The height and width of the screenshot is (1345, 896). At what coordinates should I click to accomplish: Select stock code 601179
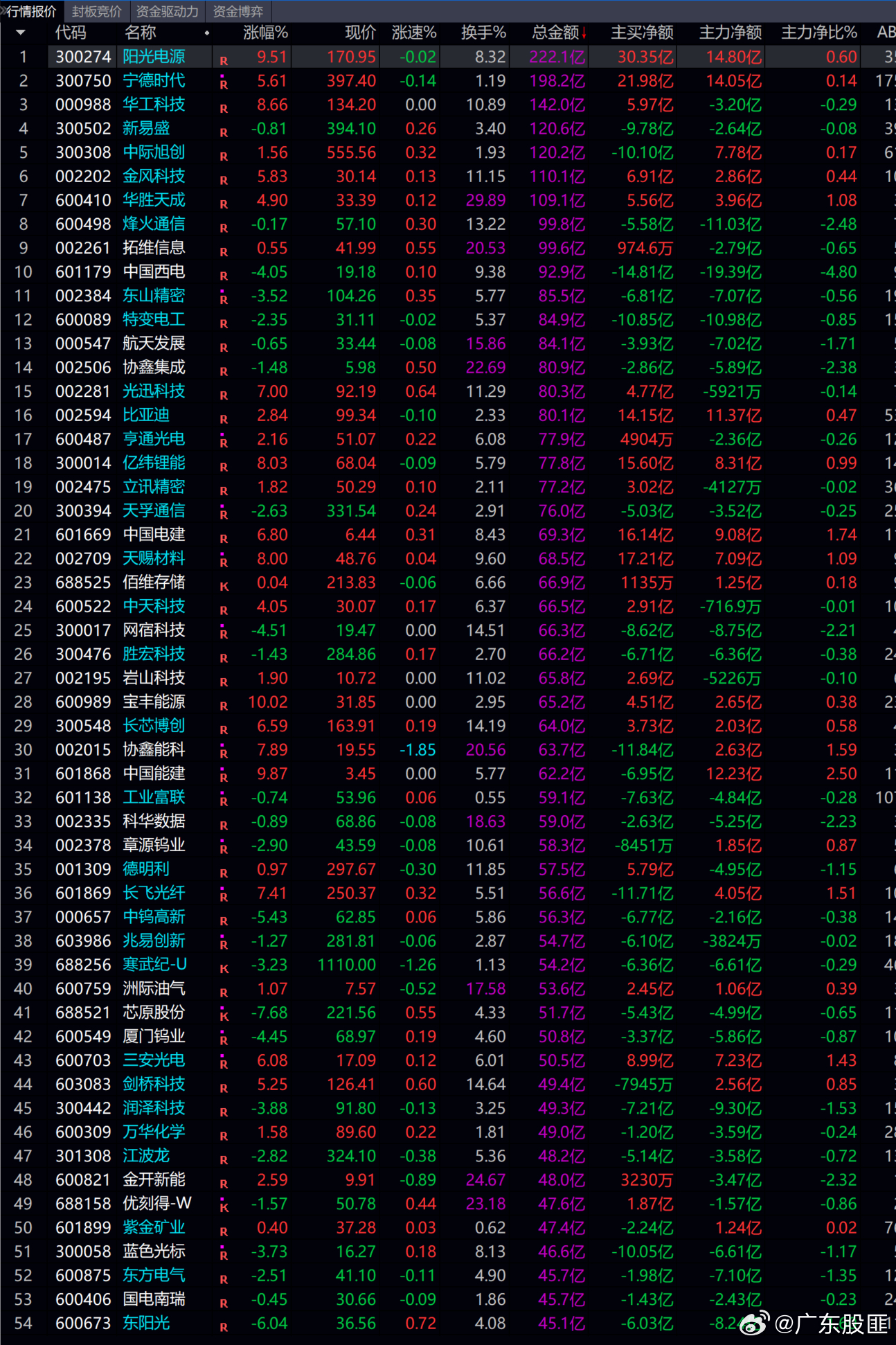tap(83, 271)
